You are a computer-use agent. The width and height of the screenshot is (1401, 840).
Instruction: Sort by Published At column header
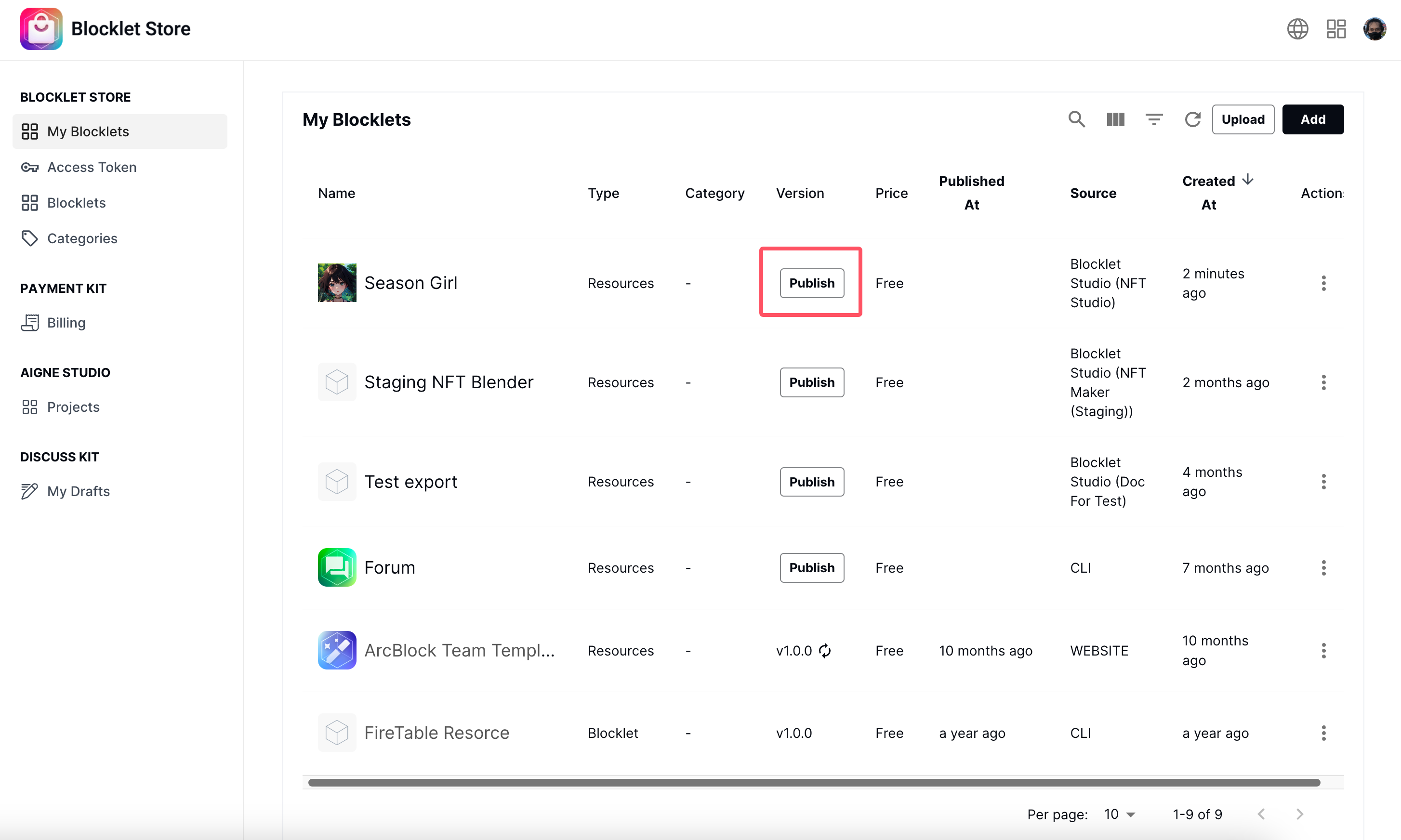(x=971, y=193)
